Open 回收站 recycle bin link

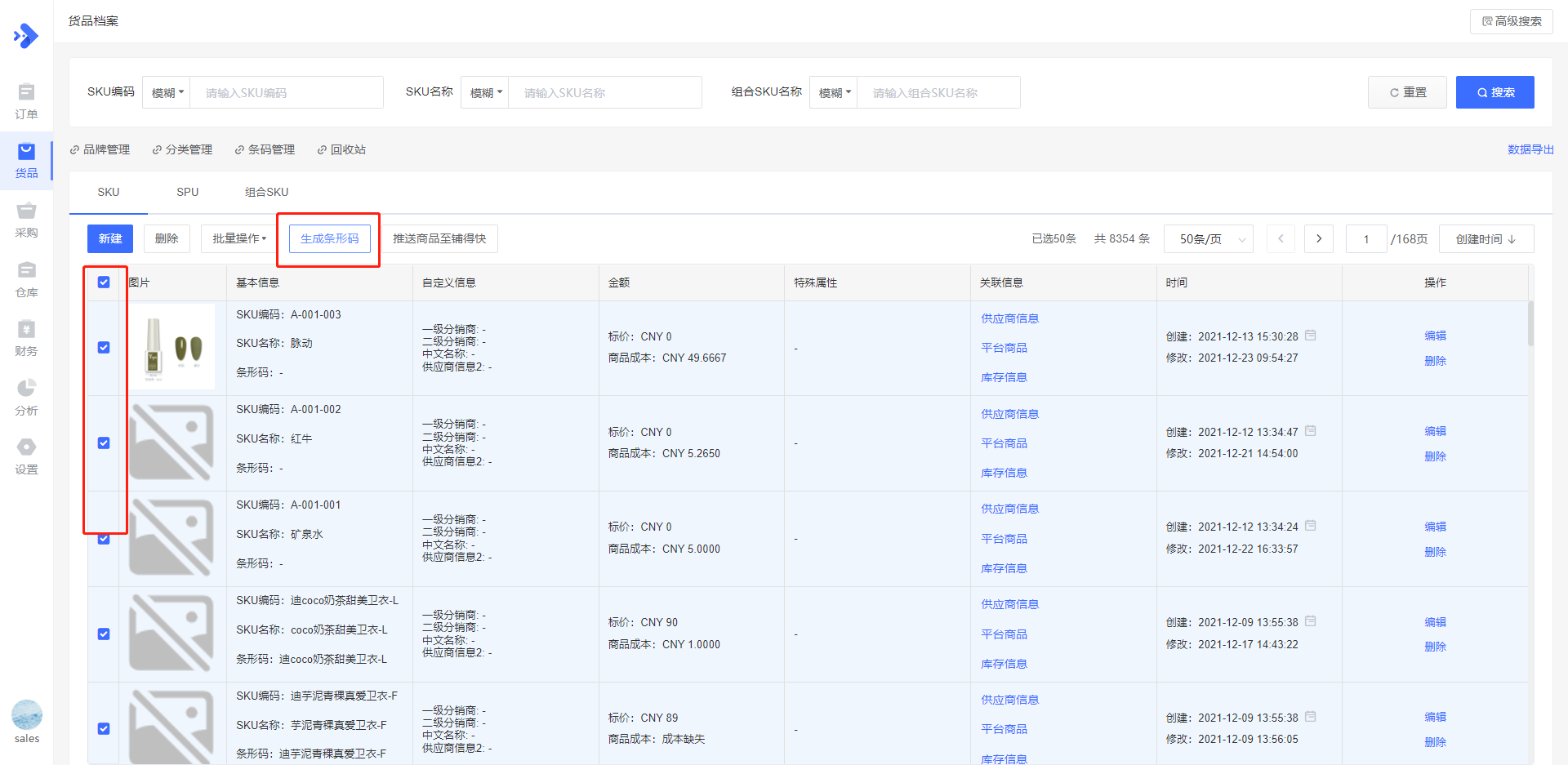[x=341, y=149]
